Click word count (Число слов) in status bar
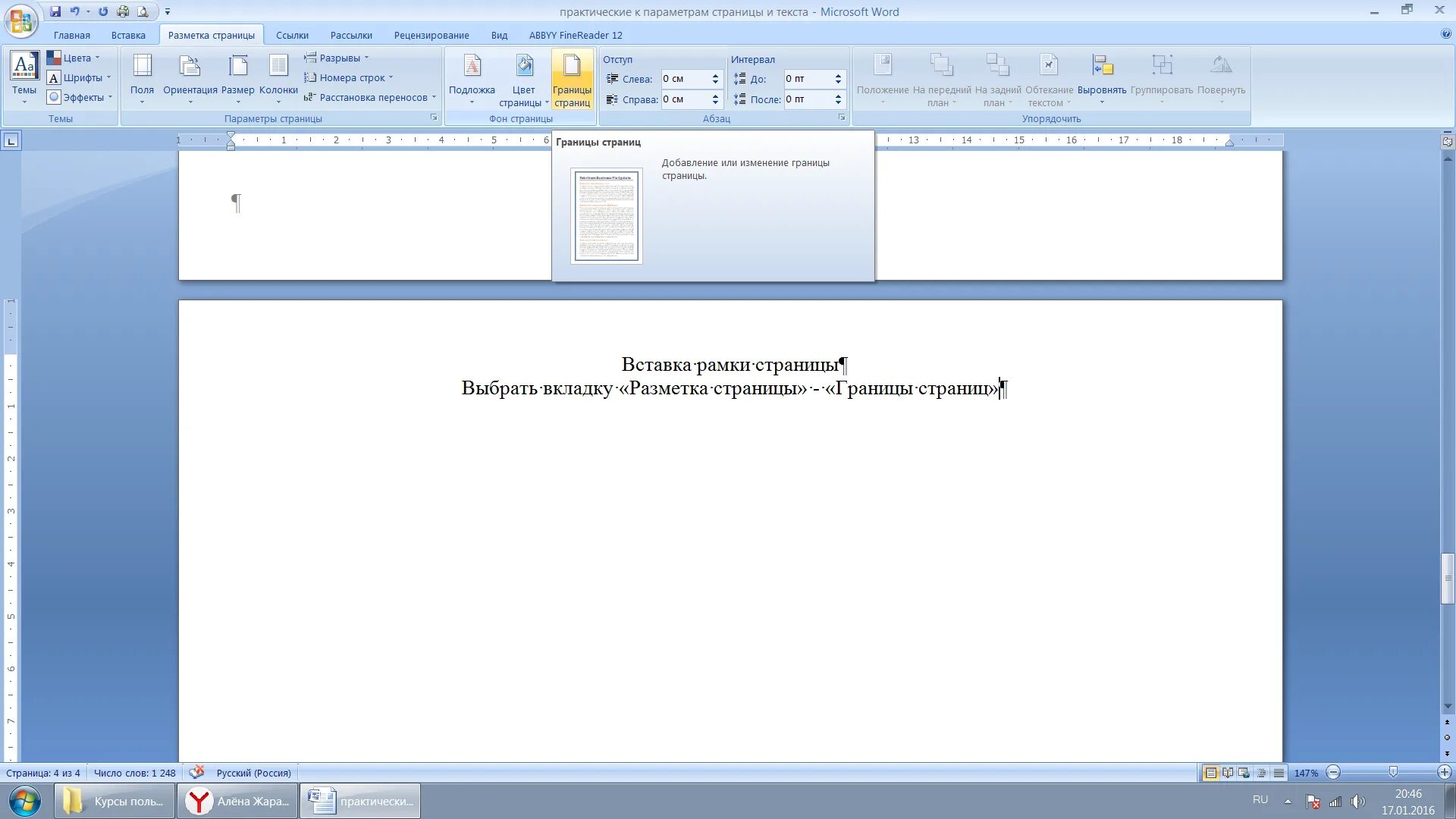Screen dimensions: 1456x819 coord(134,773)
